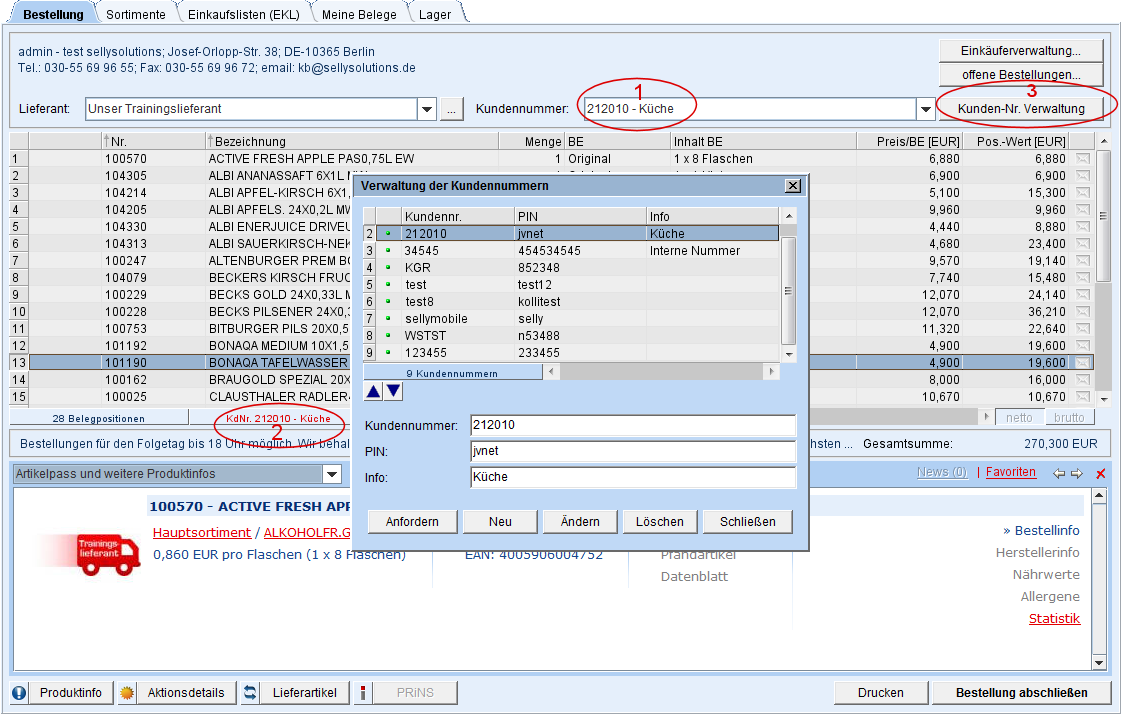Image resolution: width=1121 pixels, height=714 pixels.
Task: Click the blue move-down arrow in dialog
Action: tap(394, 391)
